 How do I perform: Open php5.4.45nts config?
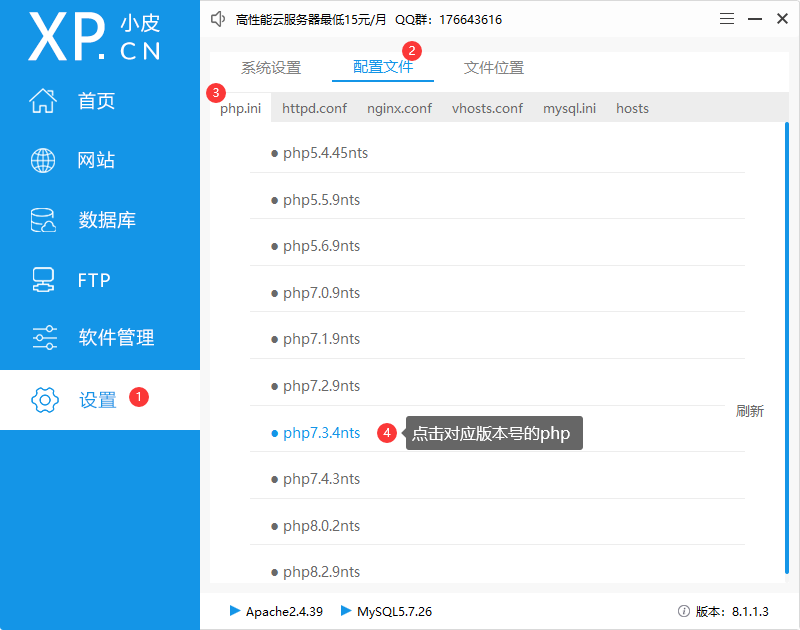point(326,153)
